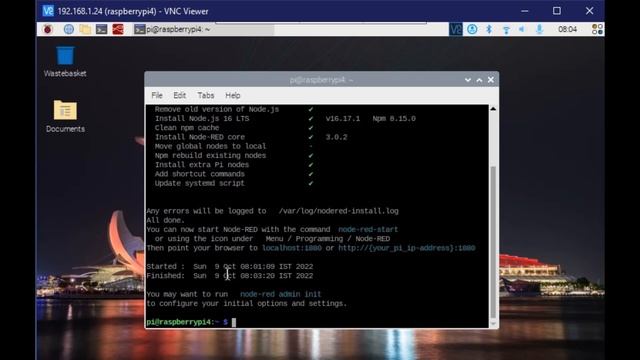Close the VNC Viewer window
This screenshot has height=360, width=640.
click(589, 11)
